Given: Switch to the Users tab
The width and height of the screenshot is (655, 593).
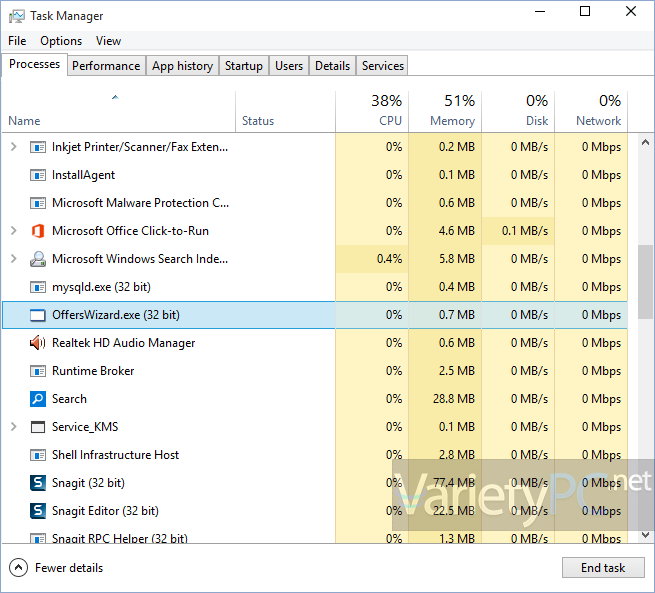Looking at the screenshot, I should (x=289, y=66).
